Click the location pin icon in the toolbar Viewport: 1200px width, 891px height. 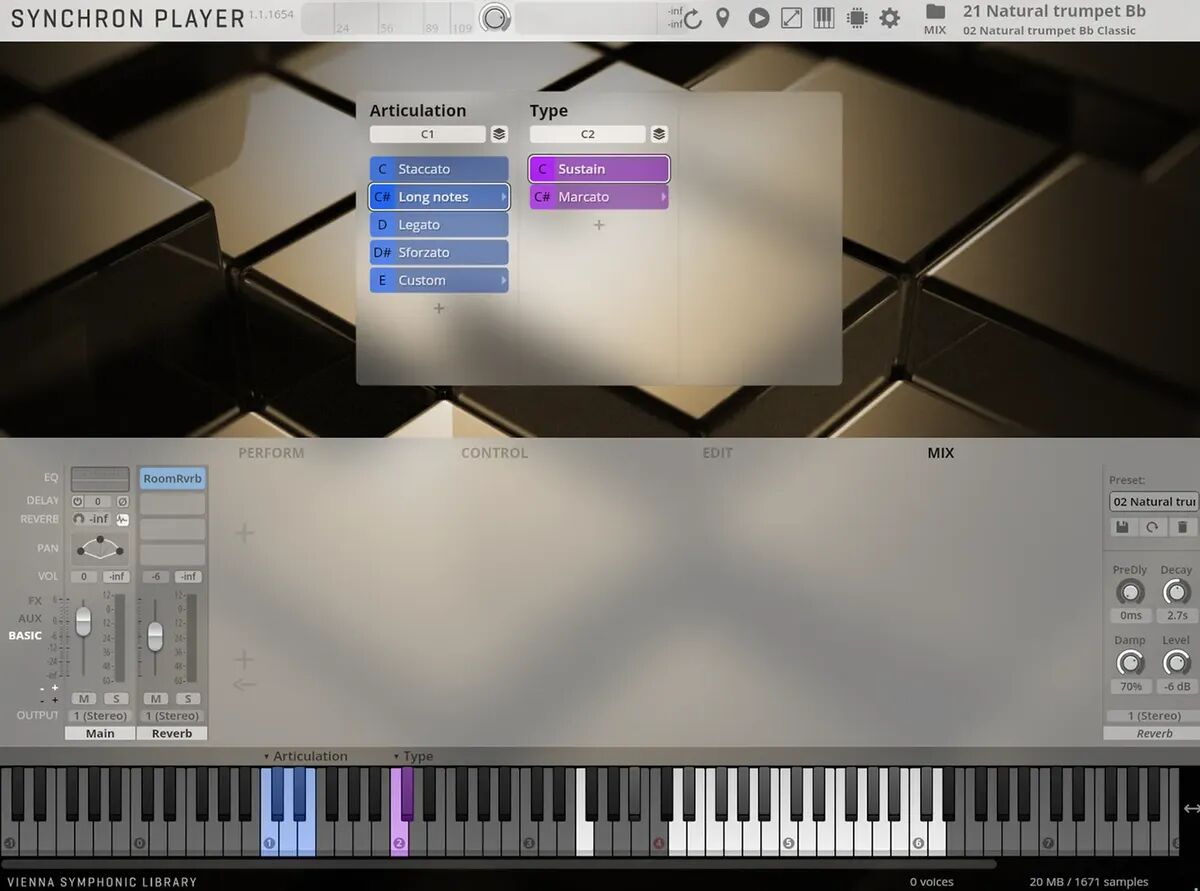[723, 18]
